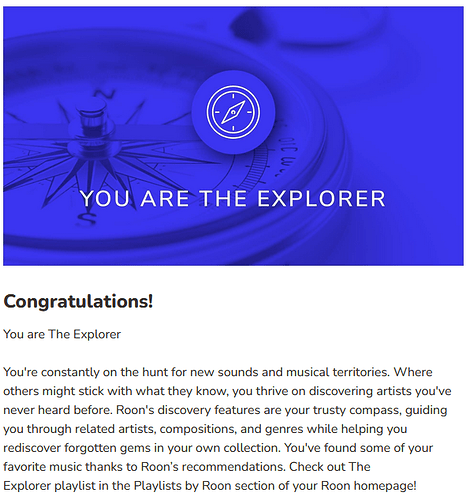Click the white compass icon in banner
Screen dimensions: 470x500
click(233, 112)
